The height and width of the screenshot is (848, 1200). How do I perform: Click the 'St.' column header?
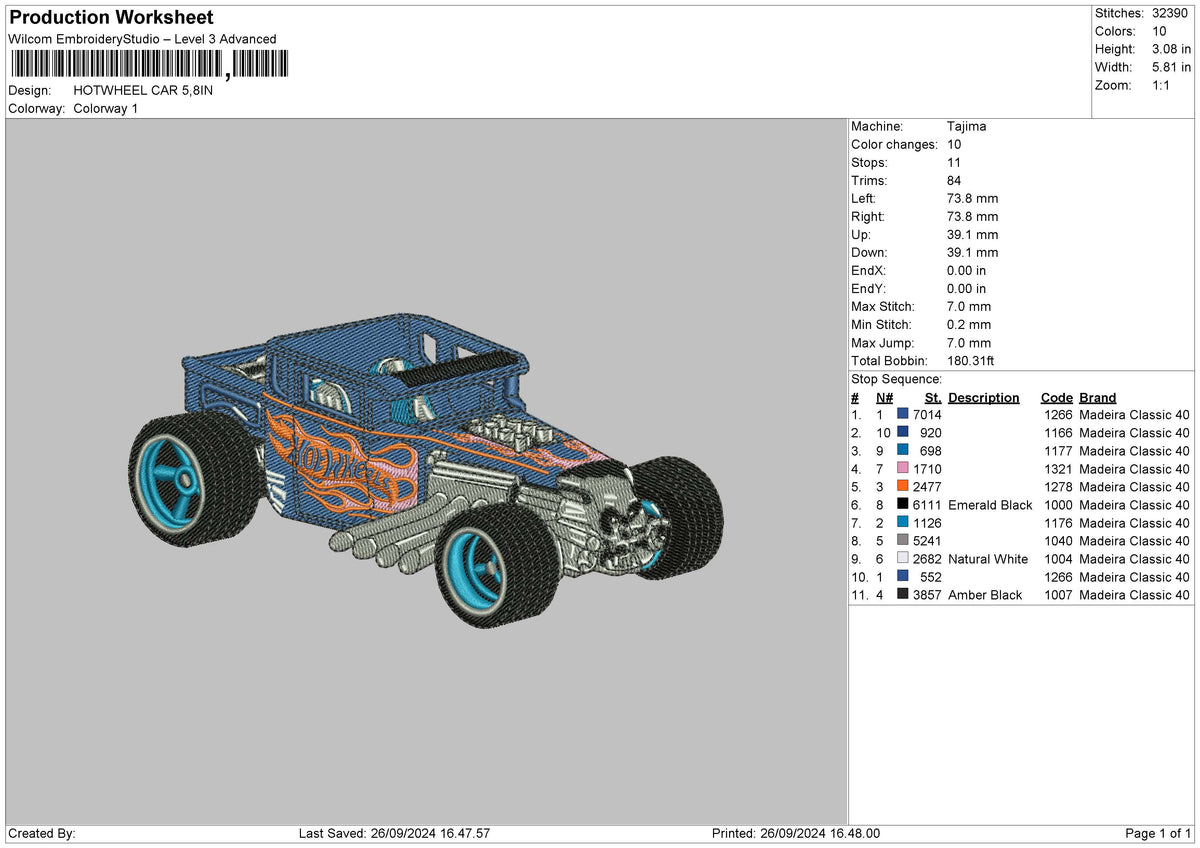click(x=933, y=398)
